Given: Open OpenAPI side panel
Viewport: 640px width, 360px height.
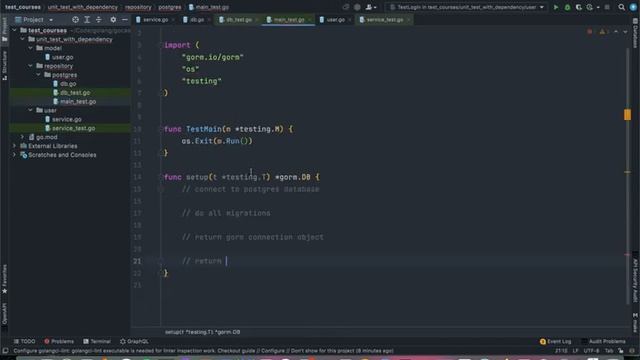Looking at the screenshot, I should (x=4, y=313).
